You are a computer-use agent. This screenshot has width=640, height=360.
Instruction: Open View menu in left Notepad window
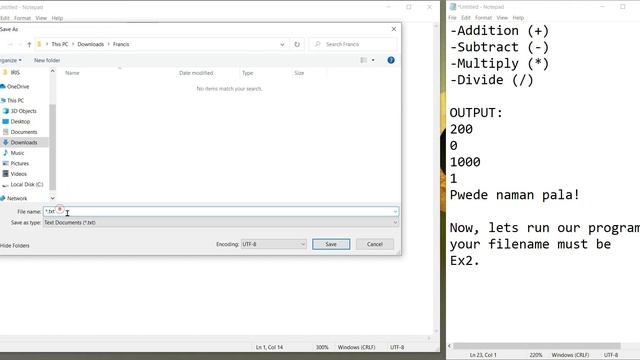(x=41, y=18)
